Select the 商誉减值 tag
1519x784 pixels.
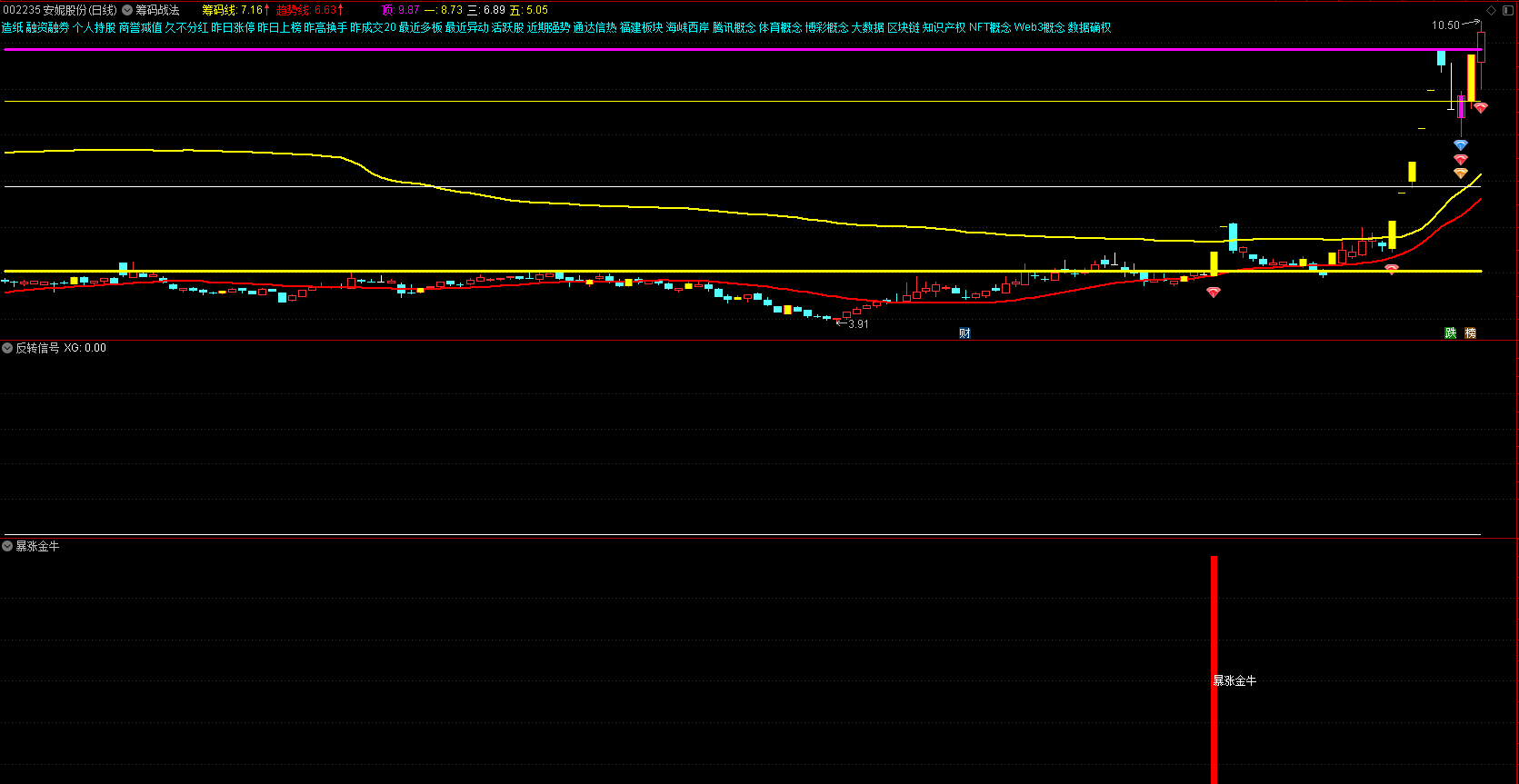pyautogui.click(x=141, y=27)
